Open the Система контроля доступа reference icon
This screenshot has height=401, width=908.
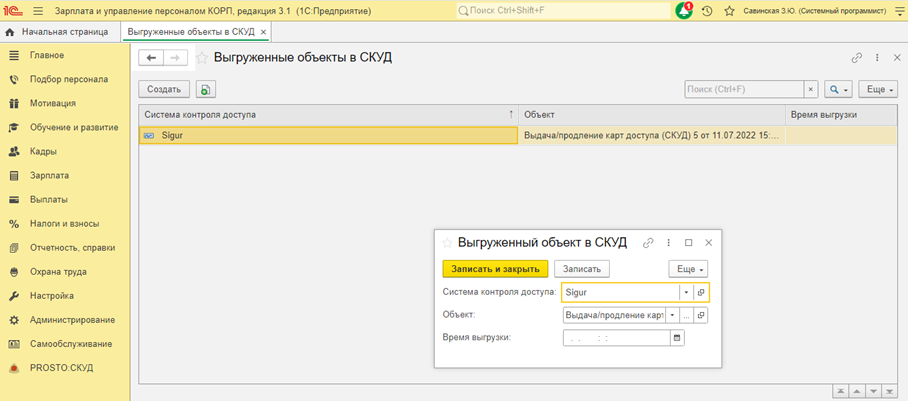(701, 292)
